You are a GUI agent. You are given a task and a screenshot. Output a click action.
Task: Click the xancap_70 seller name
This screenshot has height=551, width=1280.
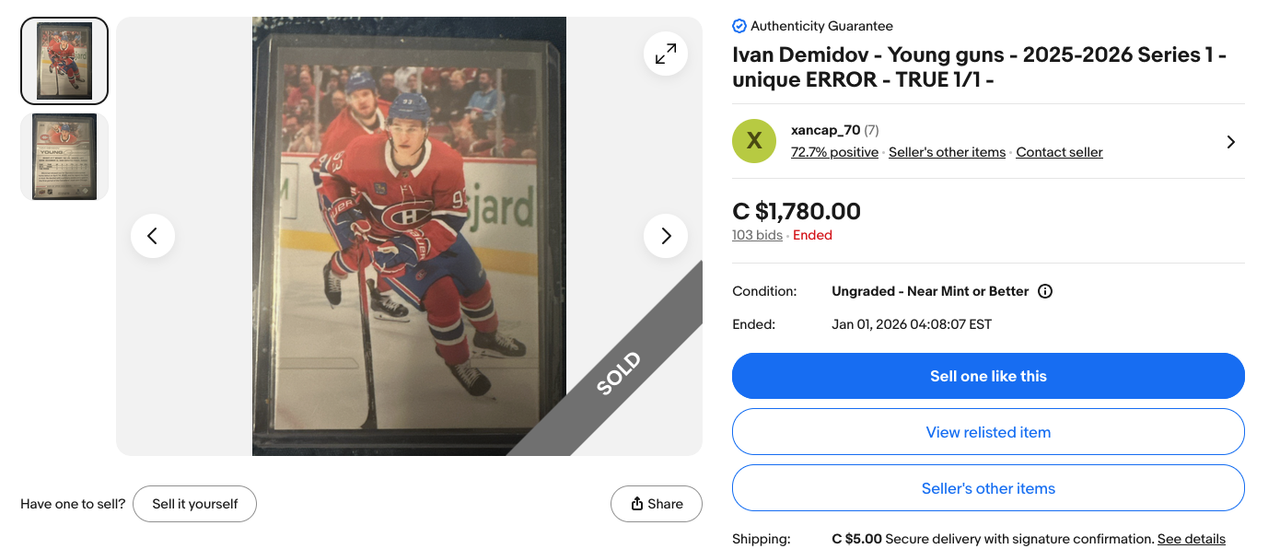pyautogui.click(x=825, y=130)
